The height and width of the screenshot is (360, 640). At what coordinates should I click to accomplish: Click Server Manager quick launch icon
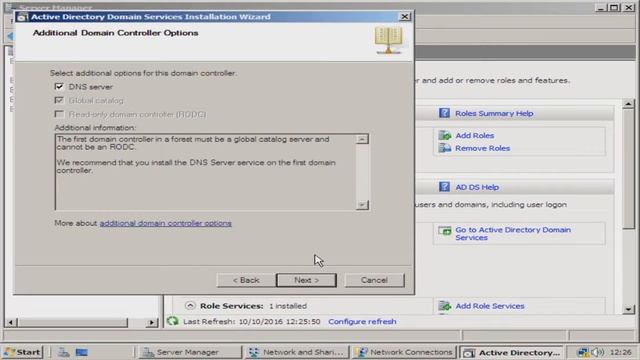[63, 352]
